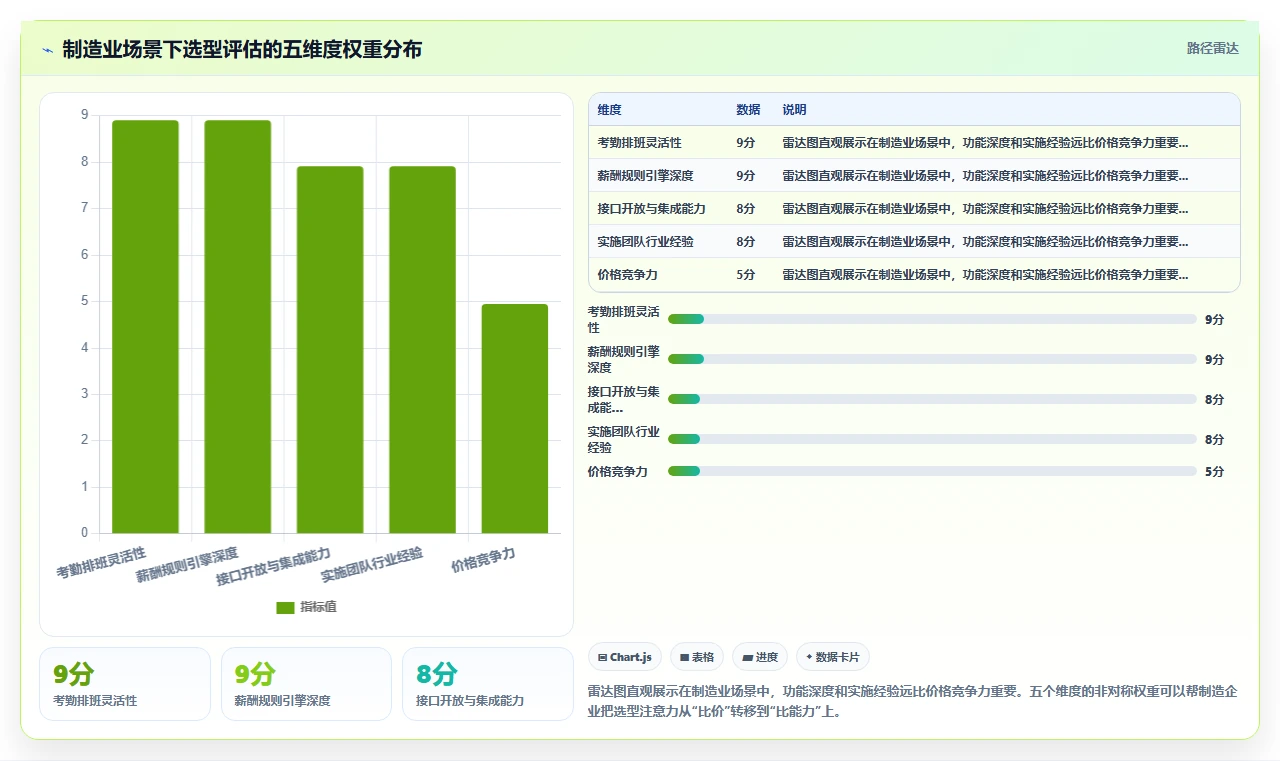Click the 说明 column header
1280x761 pixels.
tap(794, 110)
